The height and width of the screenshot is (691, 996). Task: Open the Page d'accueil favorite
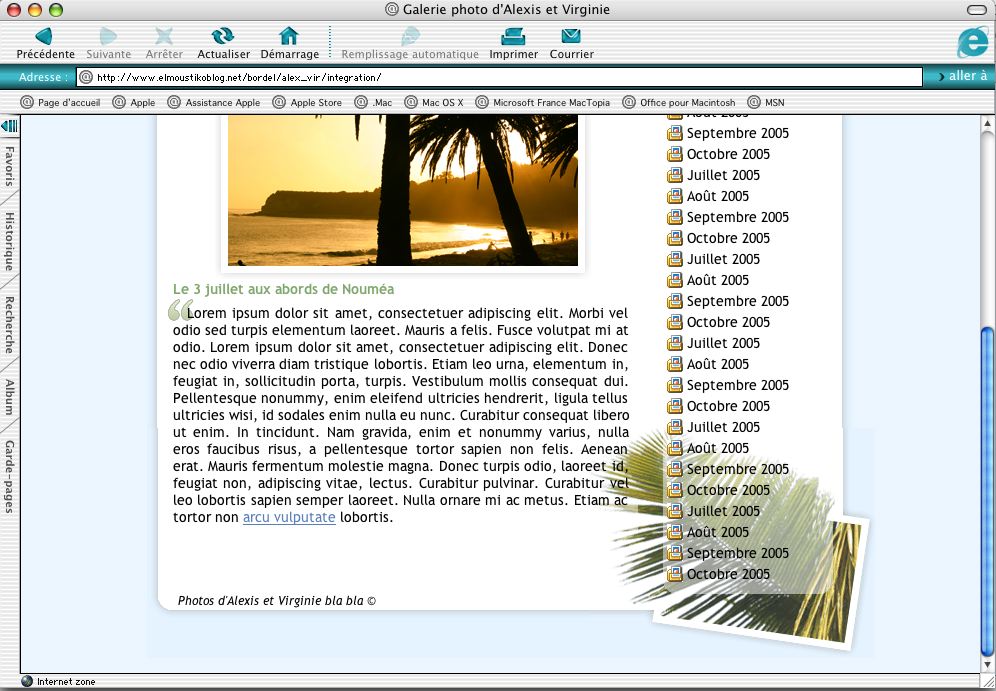pyautogui.click(x=60, y=102)
